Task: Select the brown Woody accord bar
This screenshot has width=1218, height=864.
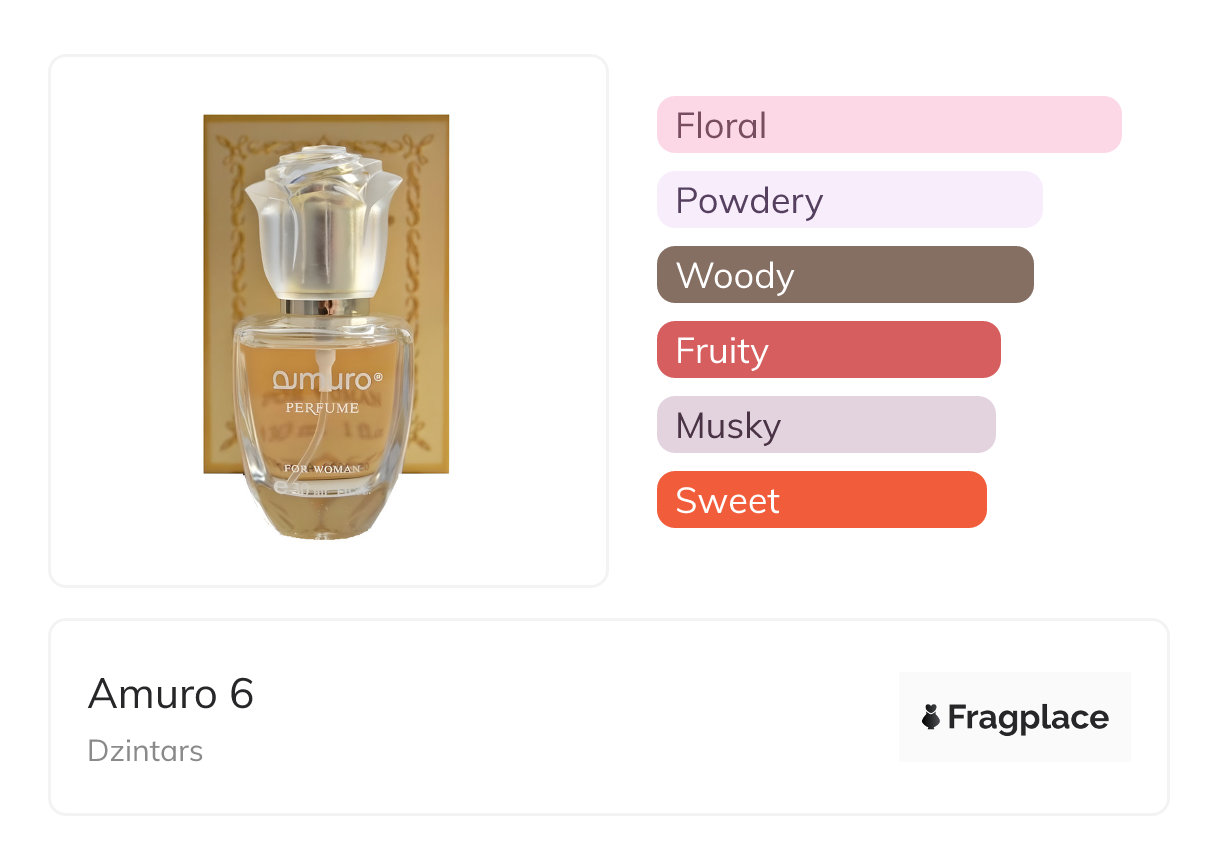Action: 844,275
